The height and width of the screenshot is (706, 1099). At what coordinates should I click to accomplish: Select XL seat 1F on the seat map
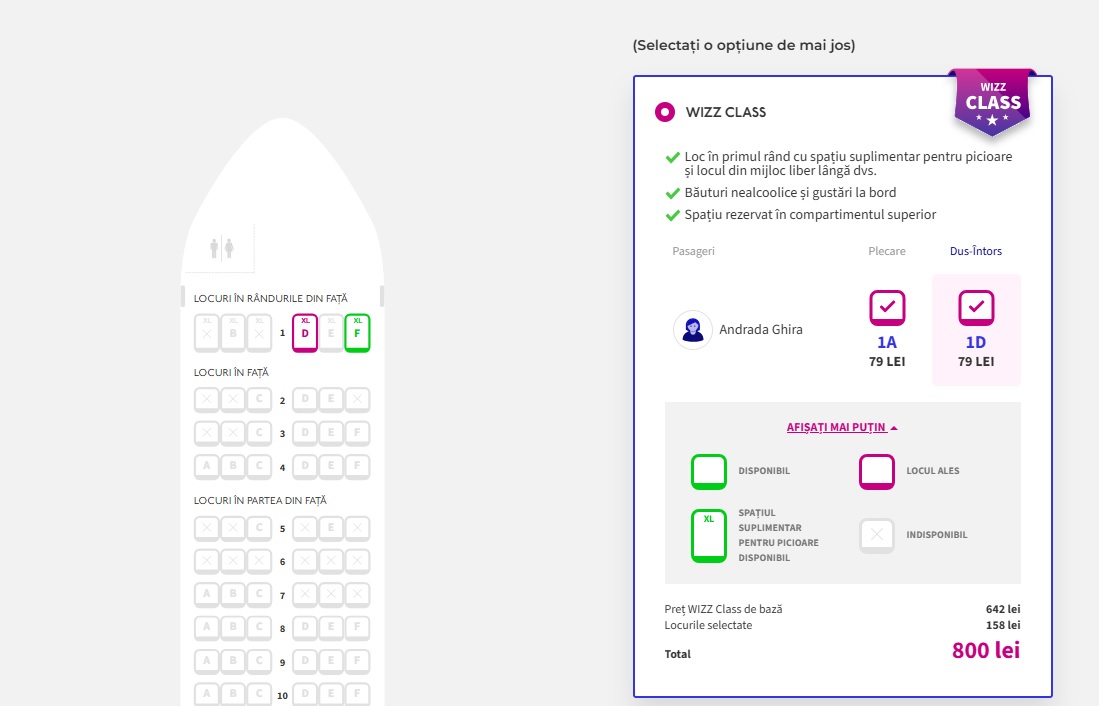pyautogui.click(x=358, y=331)
